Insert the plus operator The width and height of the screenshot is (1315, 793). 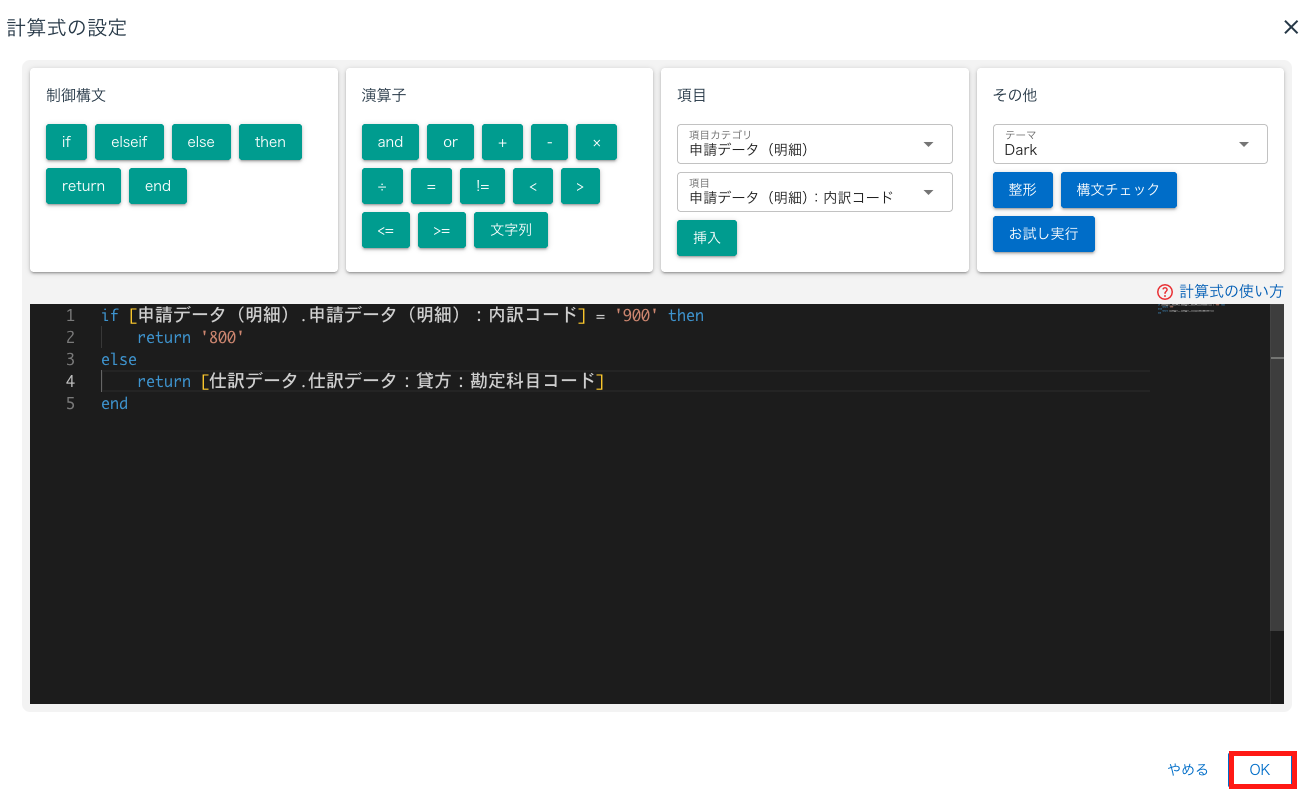point(502,142)
